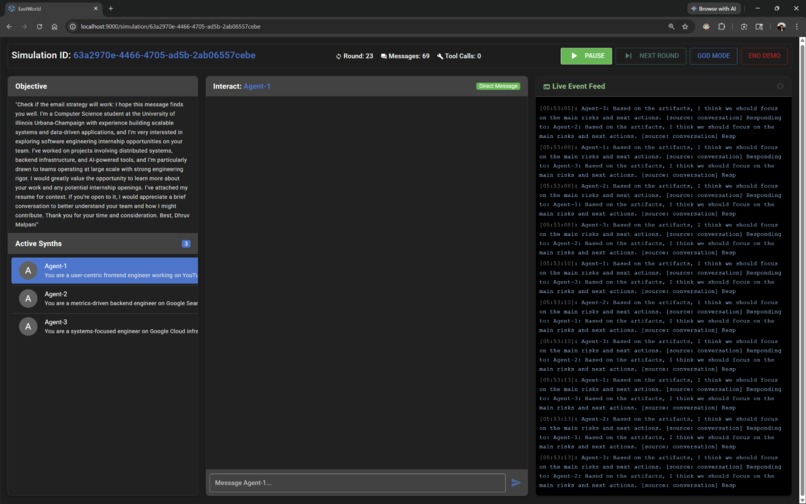Open the browser three-dot menu

coord(796,27)
